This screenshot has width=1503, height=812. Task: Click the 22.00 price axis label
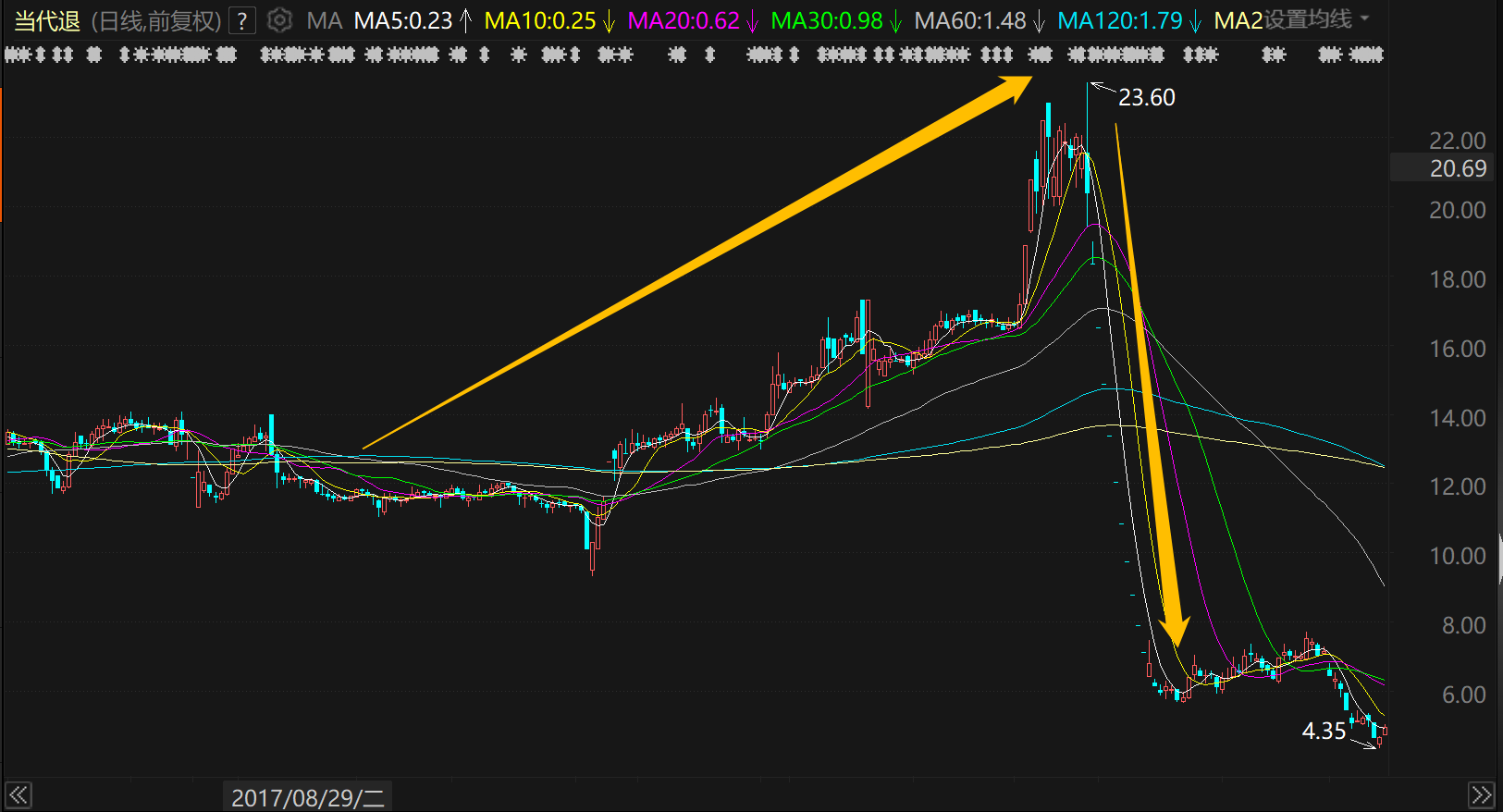point(1458,141)
